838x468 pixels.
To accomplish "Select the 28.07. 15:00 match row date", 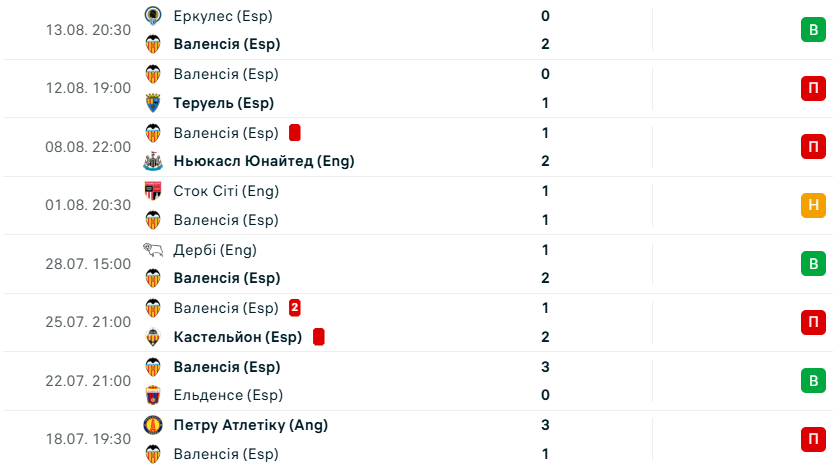I will tap(88, 264).
